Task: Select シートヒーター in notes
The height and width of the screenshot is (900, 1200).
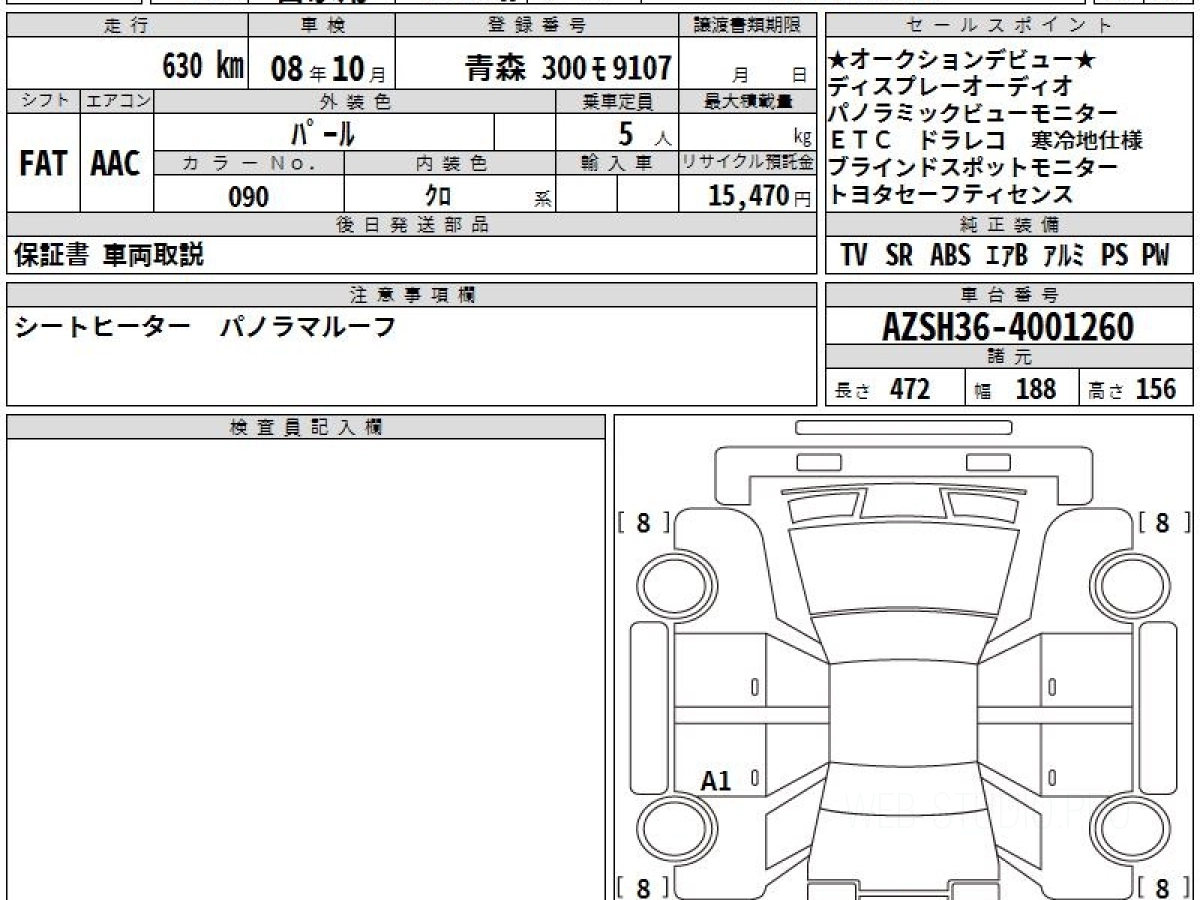Action: click(x=102, y=327)
